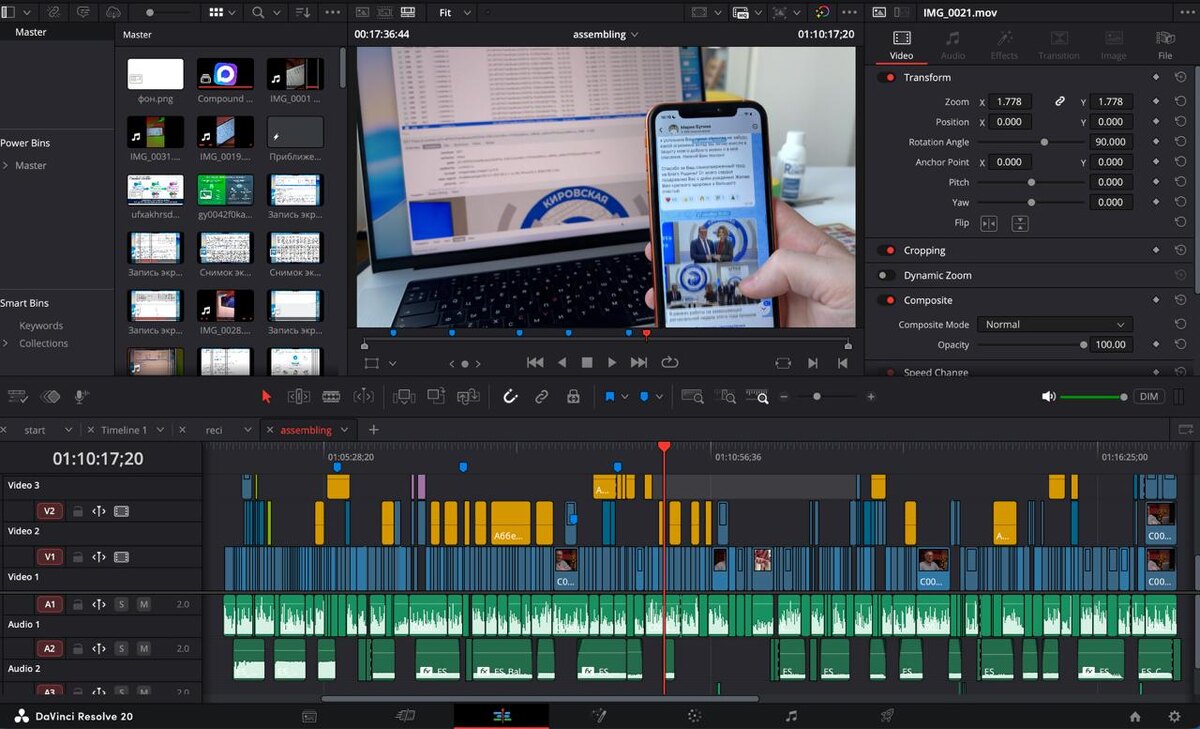The width and height of the screenshot is (1200, 729).
Task: Lock the V2 video track
Action: (77, 511)
